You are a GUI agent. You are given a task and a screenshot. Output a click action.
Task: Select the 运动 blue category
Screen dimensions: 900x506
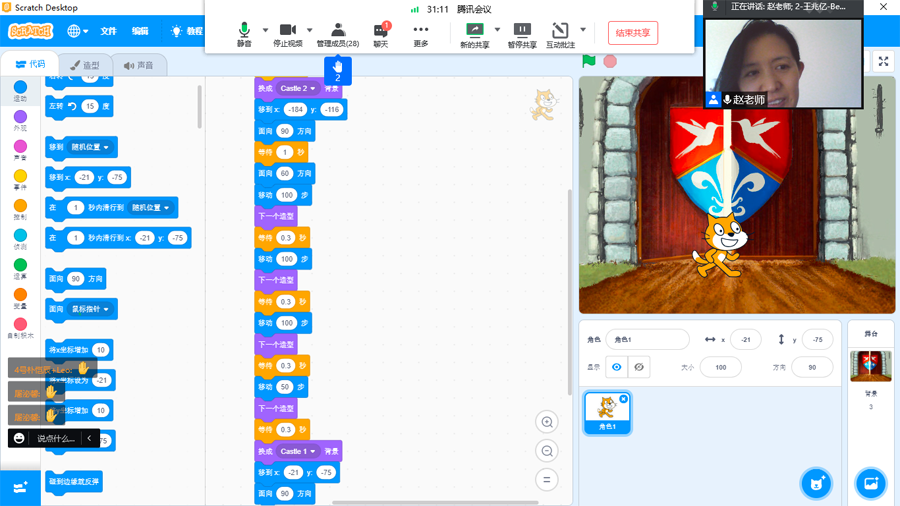click(20, 91)
